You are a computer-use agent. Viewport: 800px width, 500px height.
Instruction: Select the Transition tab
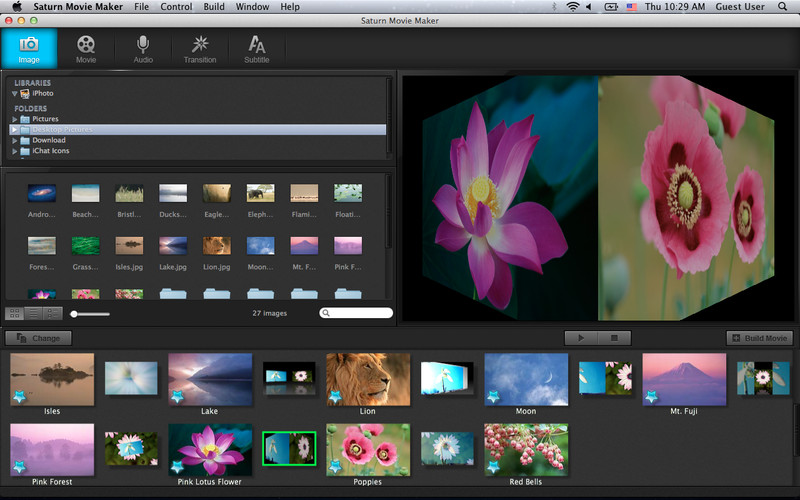(x=200, y=48)
